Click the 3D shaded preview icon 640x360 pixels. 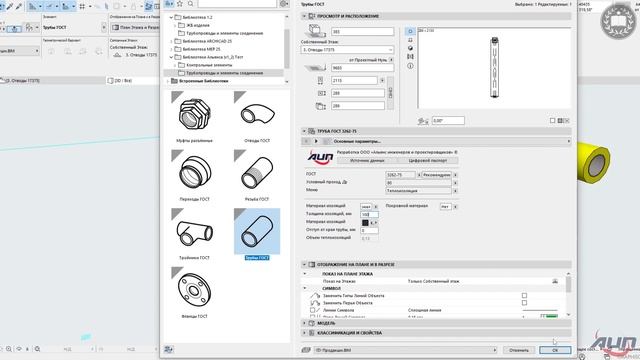point(410,48)
